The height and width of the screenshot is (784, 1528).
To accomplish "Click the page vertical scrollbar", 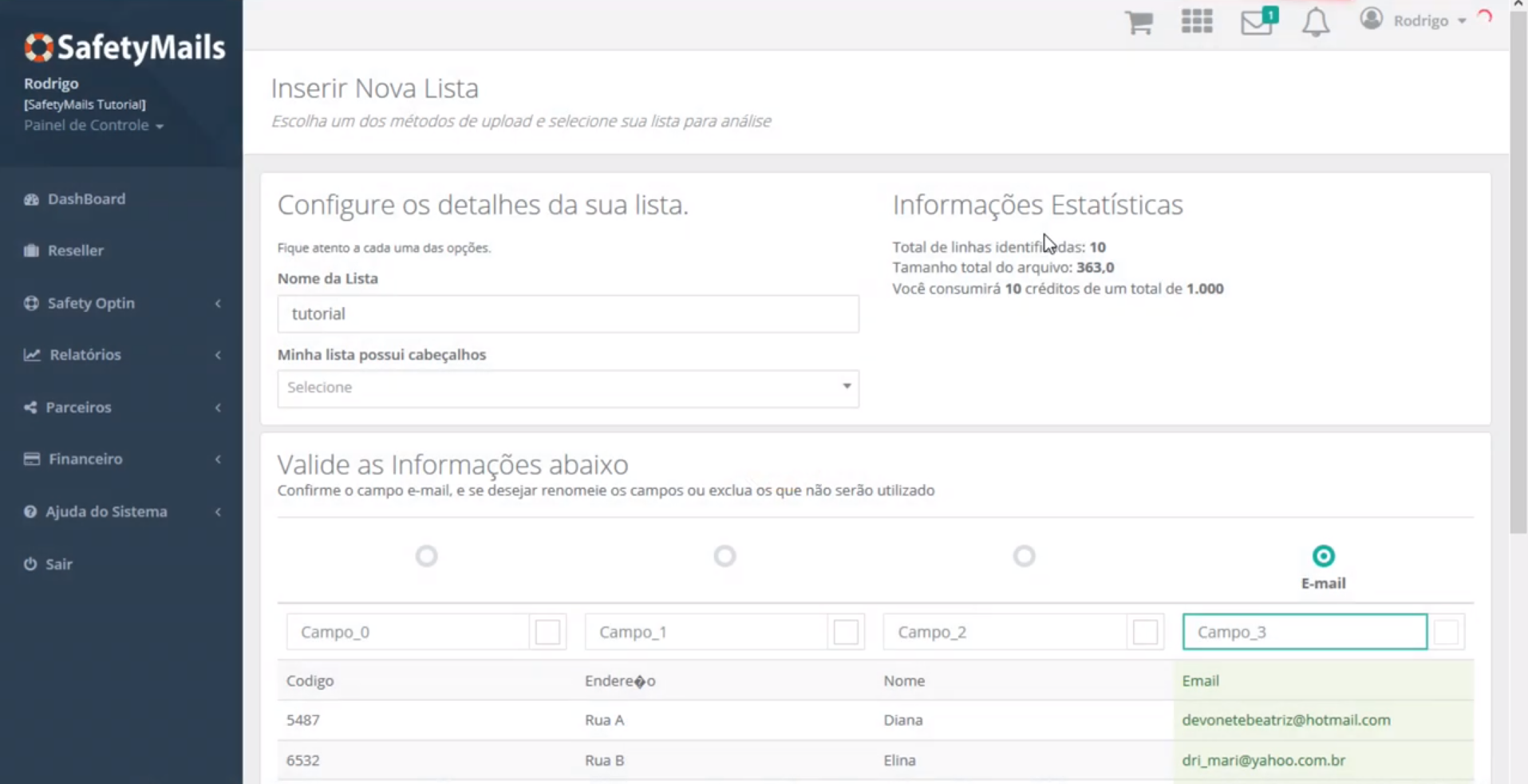I will (1518, 271).
